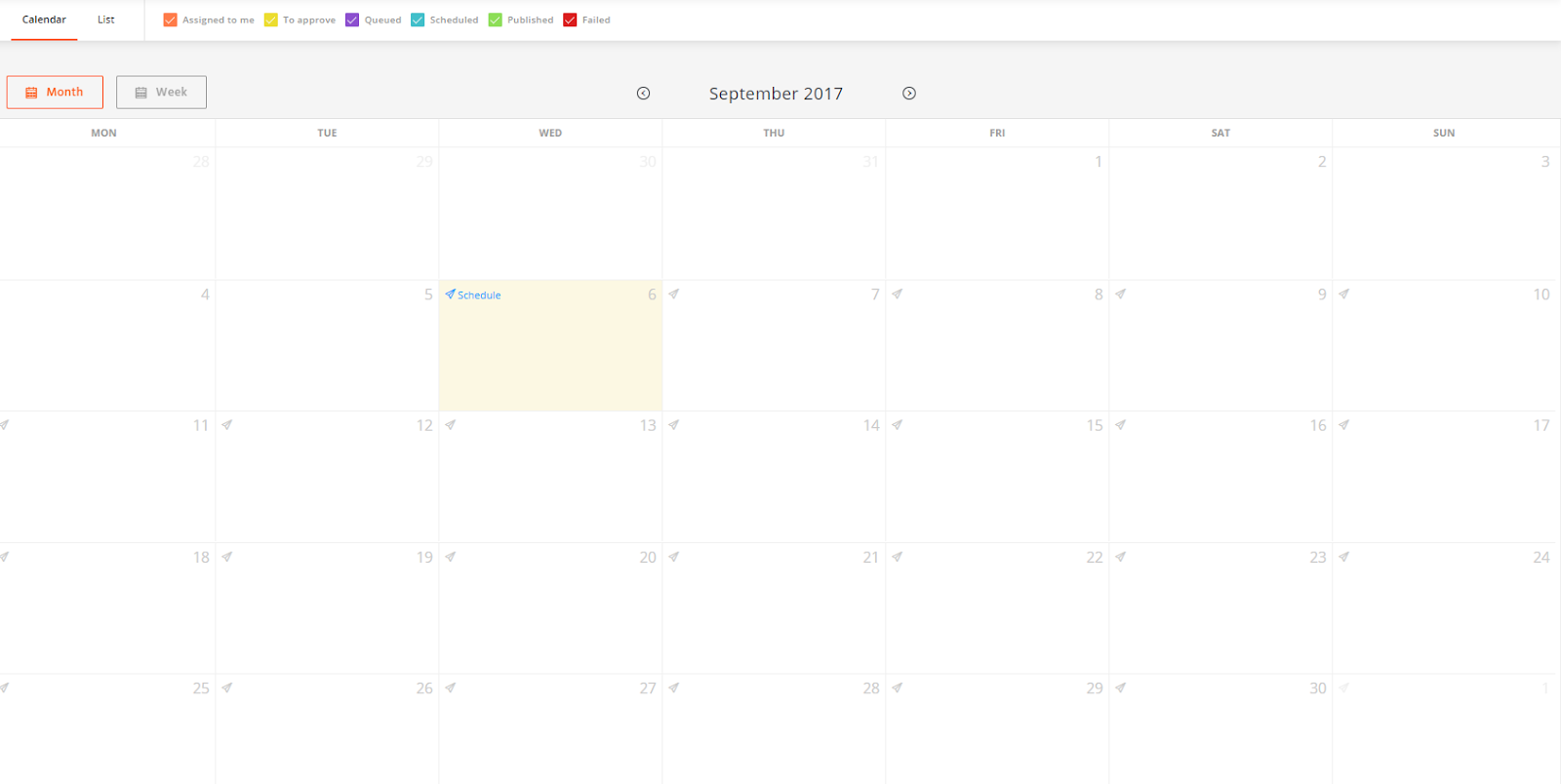Screen dimensions: 1561x784
Task: Click day number 3 in the calendar
Action: point(1545,162)
